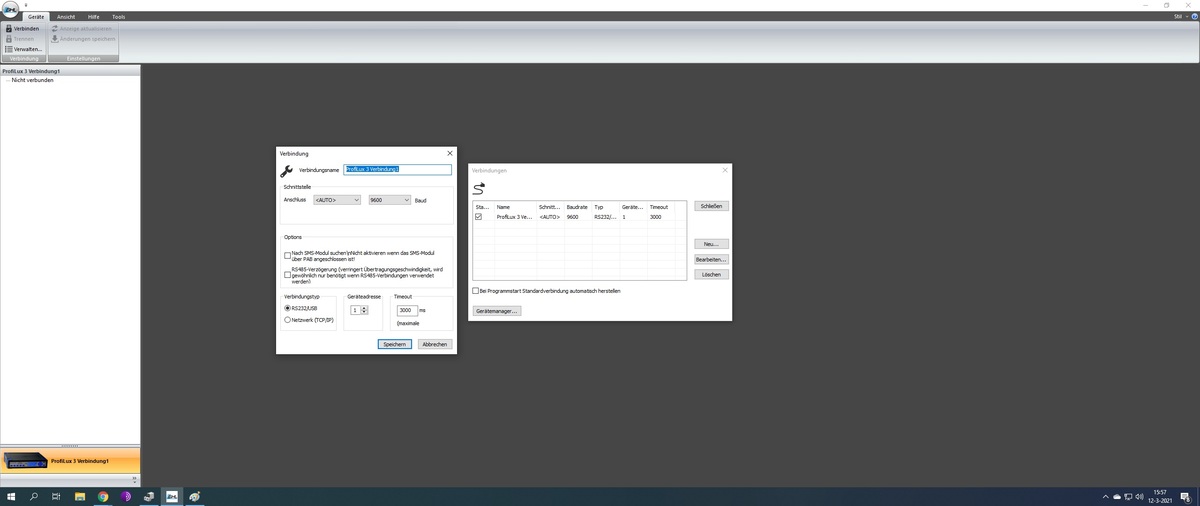Viewport: 1200px width, 506px height.
Task: Open Google Chrome from the taskbar
Action: pyautogui.click(x=103, y=496)
